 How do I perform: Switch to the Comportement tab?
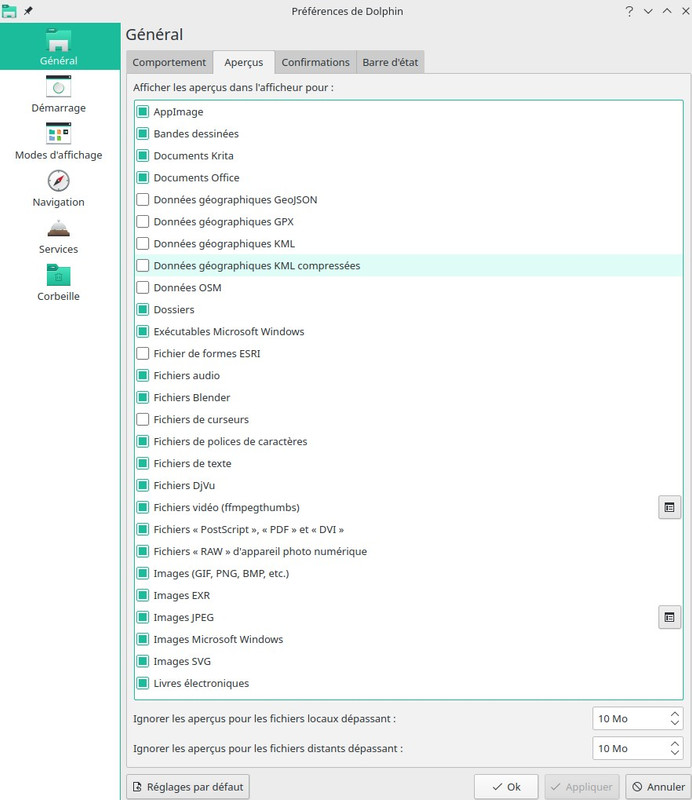pos(169,62)
